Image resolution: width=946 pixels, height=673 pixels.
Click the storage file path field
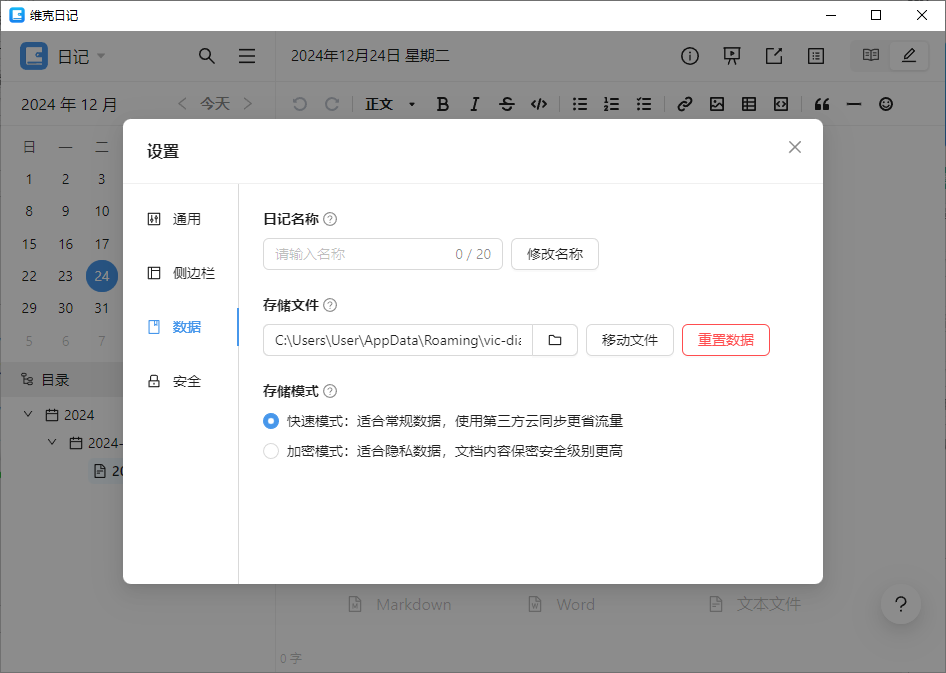398,340
